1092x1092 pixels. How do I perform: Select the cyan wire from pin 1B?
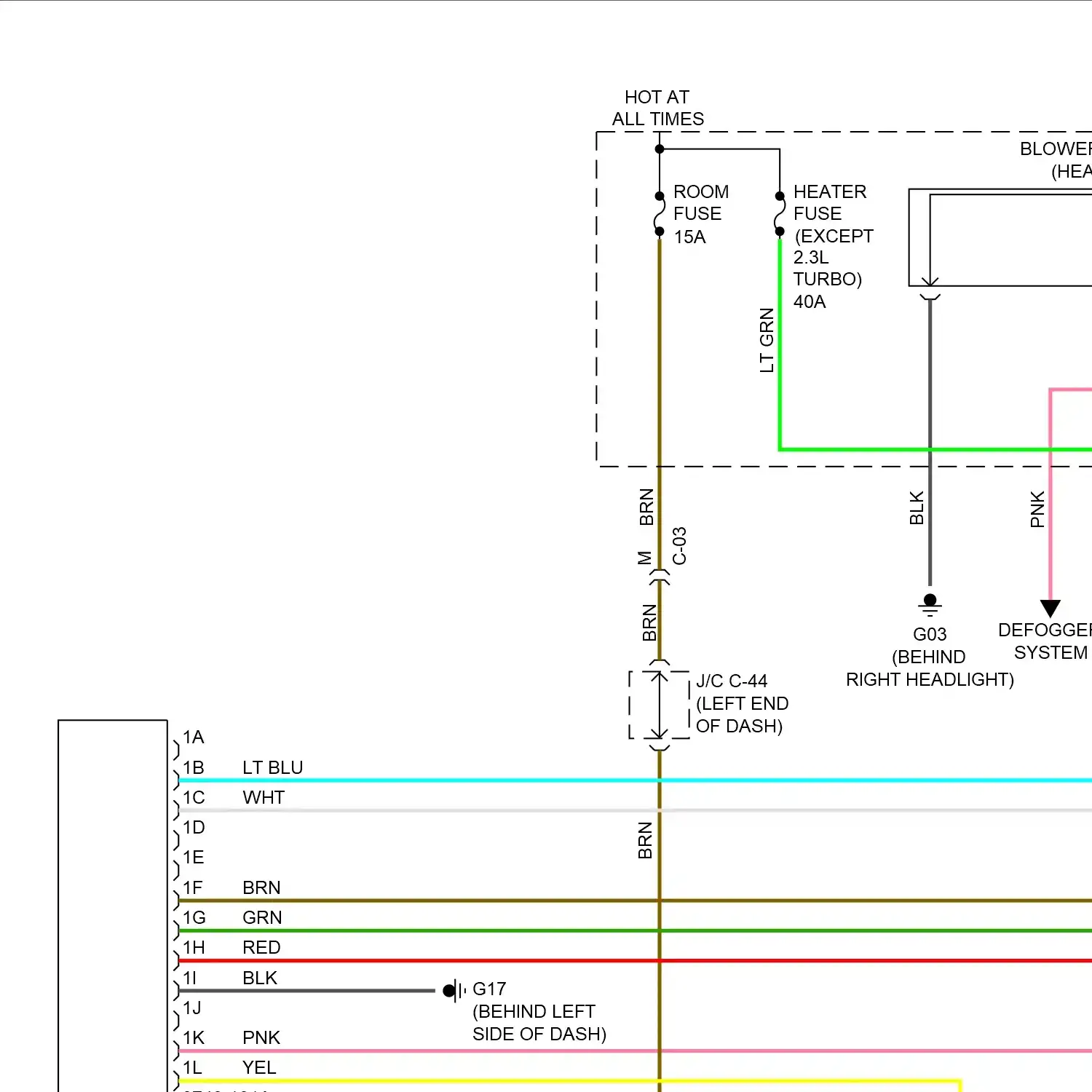(x=635, y=780)
